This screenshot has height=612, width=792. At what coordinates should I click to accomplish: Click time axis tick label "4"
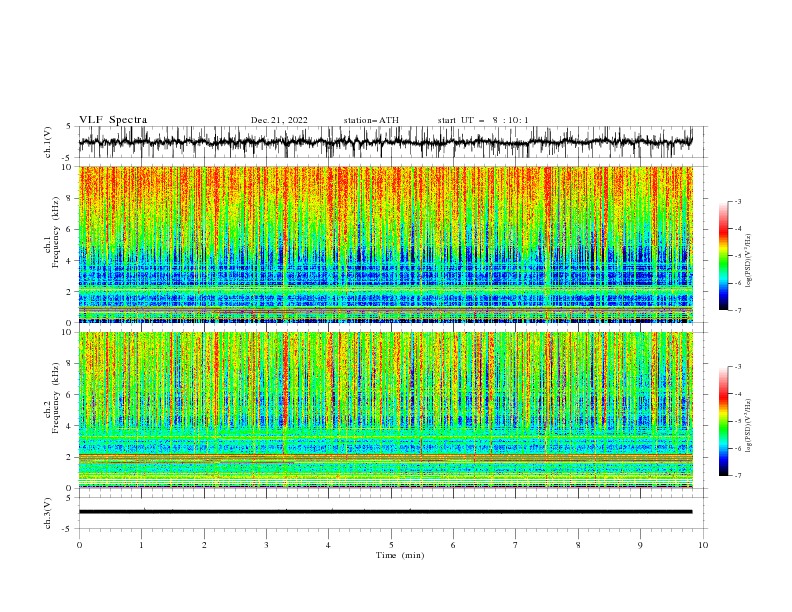pos(328,545)
